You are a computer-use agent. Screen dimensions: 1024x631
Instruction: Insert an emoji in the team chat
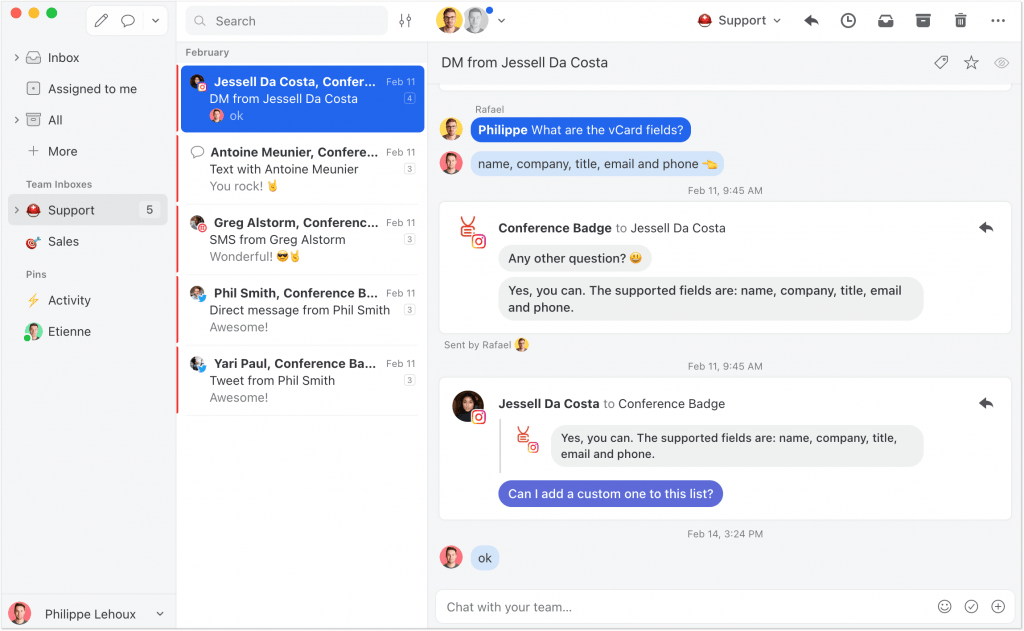(946, 607)
